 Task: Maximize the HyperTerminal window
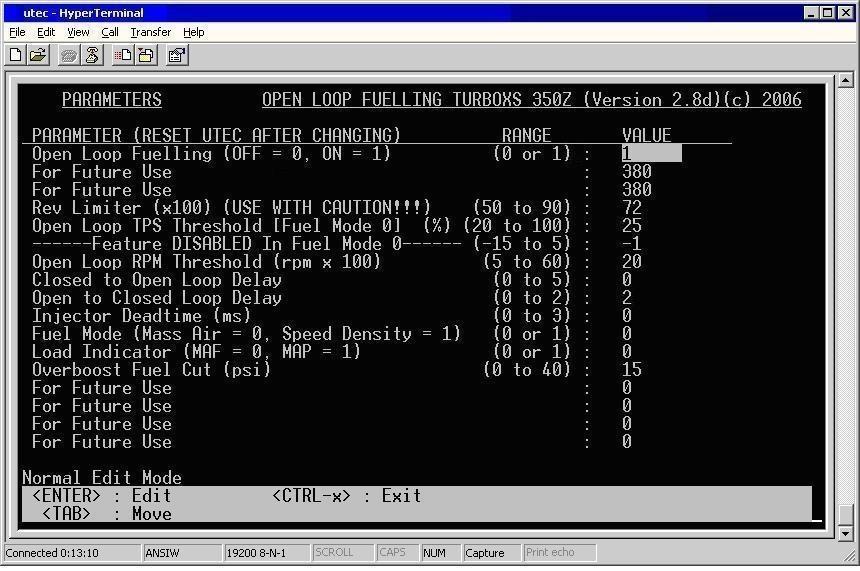(x=829, y=13)
